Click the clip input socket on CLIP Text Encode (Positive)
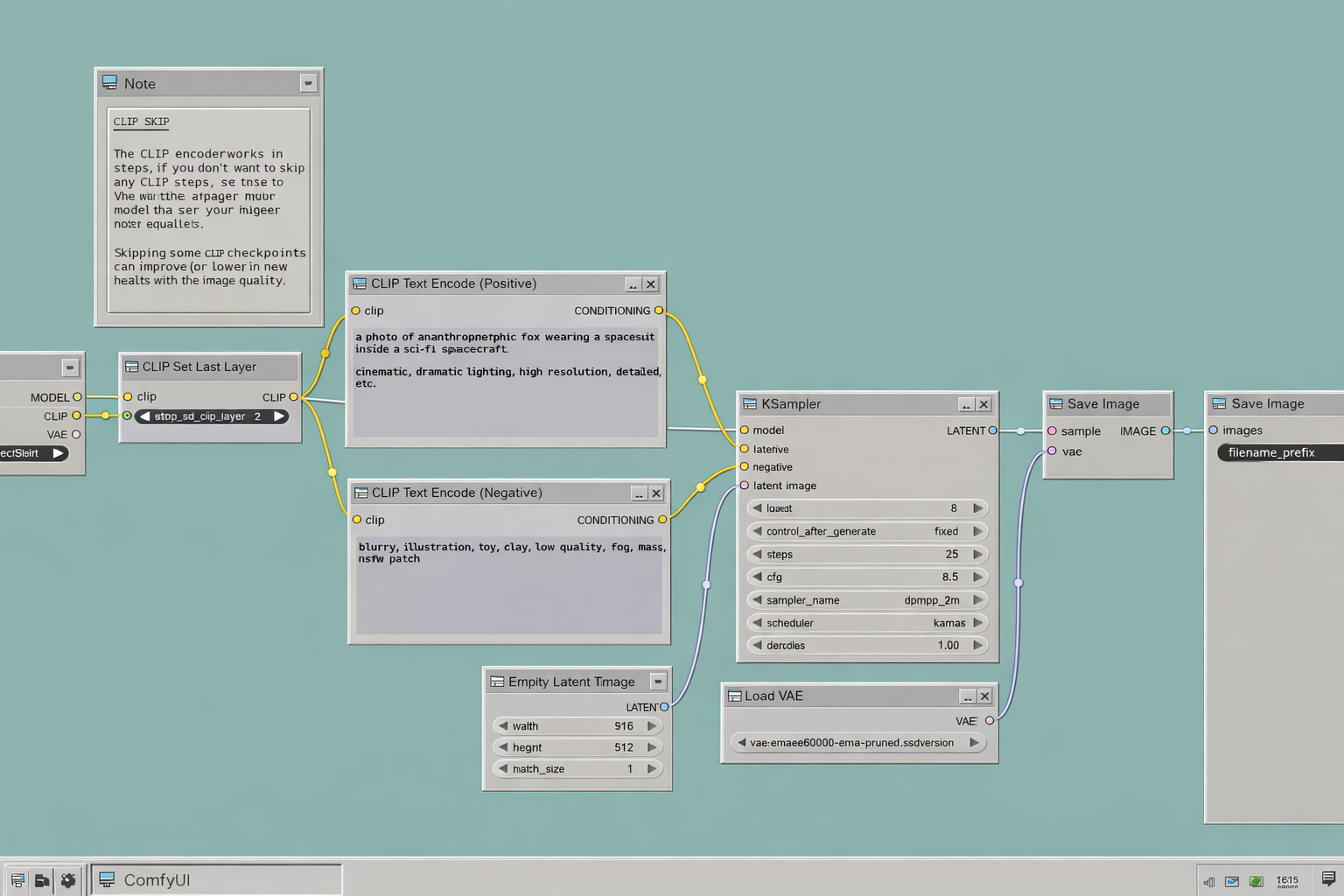Screen dimensions: 1344x896 point(355,311)
